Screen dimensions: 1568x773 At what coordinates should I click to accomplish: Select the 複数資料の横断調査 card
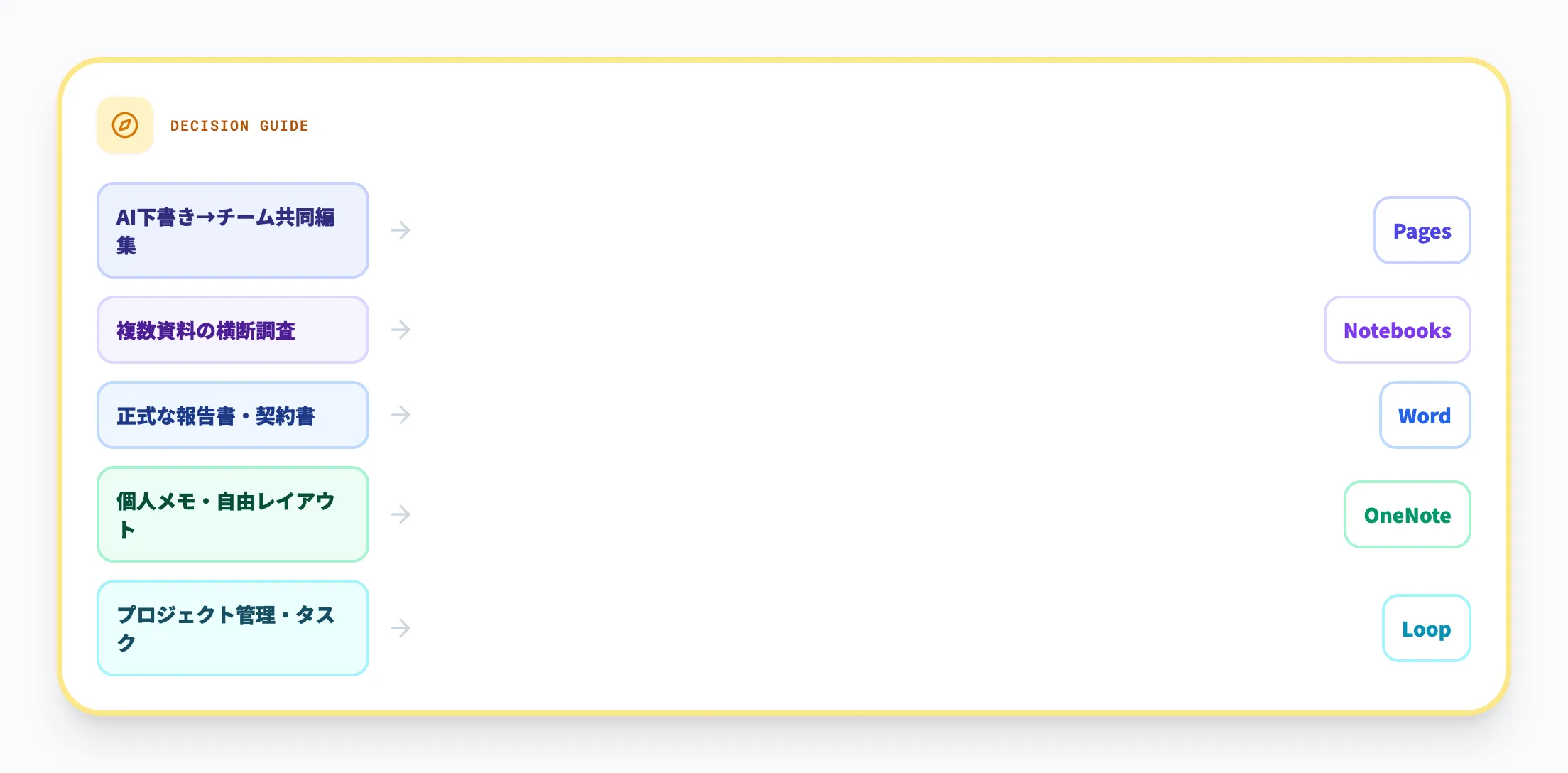[x=232, y=330]
